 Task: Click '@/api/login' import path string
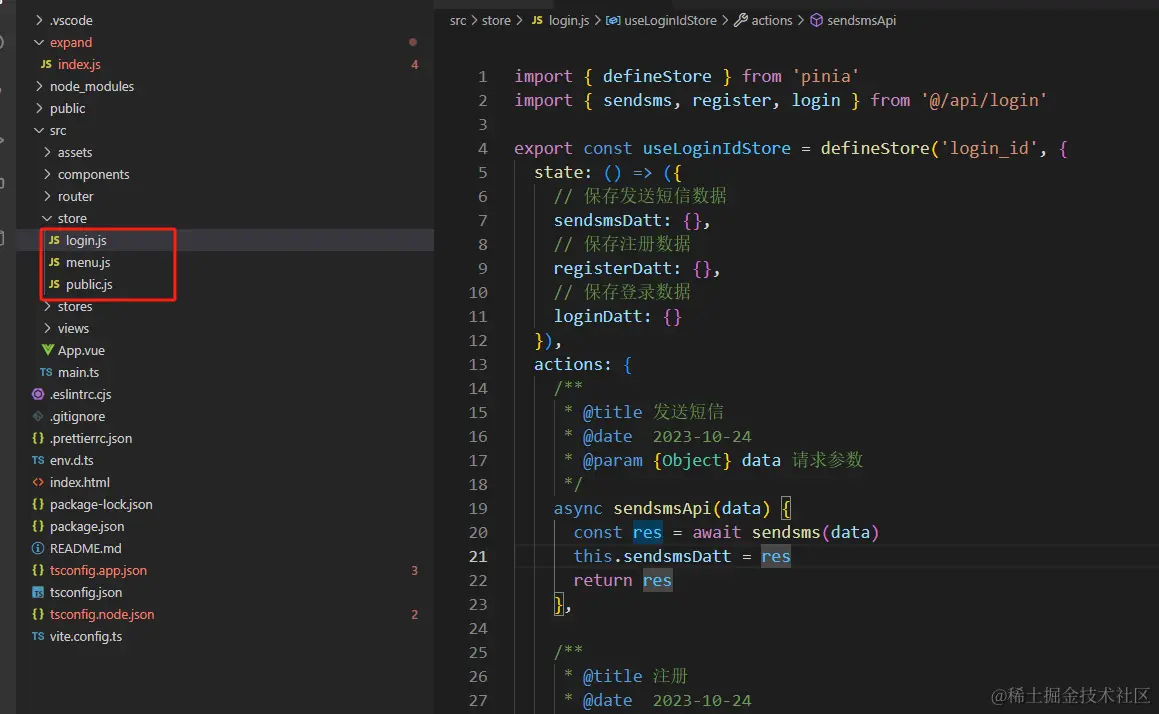984,101
